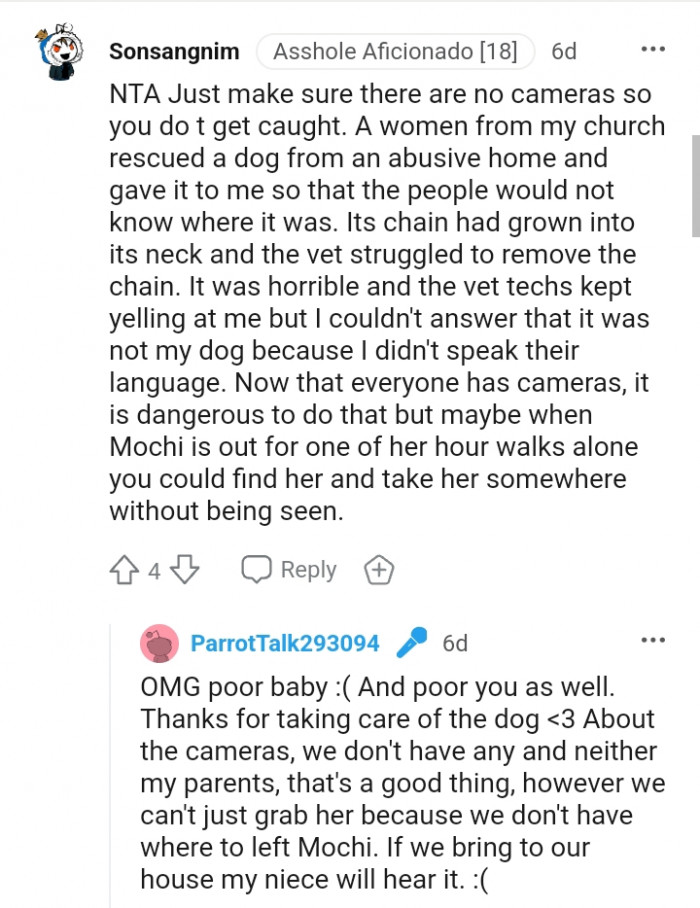Image resolution: width=700 pixels, height=908 pixels.
Task: Click the 6d timestamp on ParrotTalk293094's reply
Action: click(x=455, y=643)
